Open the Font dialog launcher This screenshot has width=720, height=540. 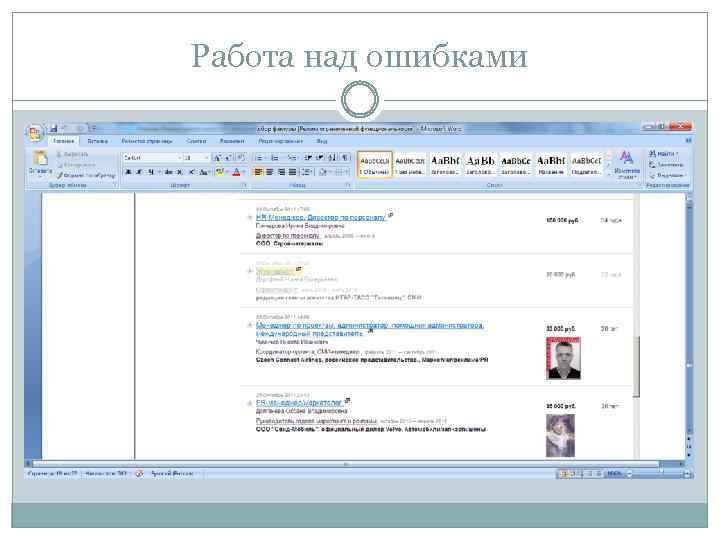[x=245, y=185]
